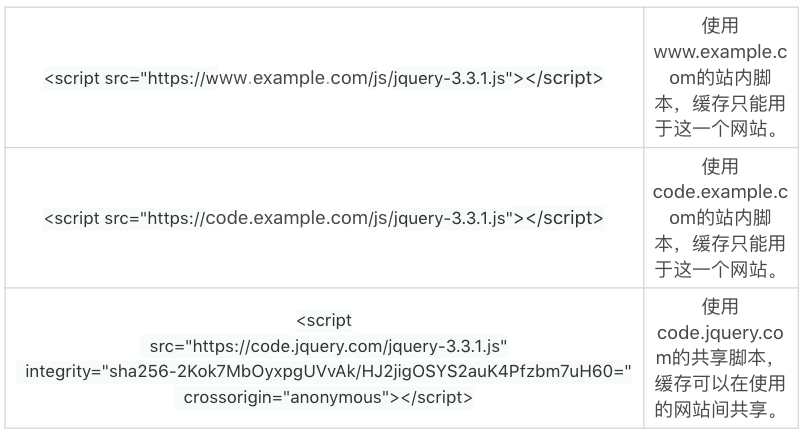Click the www.example.com script tag code snippet
This screenshot has height=438, width=805.
[323, 78]
